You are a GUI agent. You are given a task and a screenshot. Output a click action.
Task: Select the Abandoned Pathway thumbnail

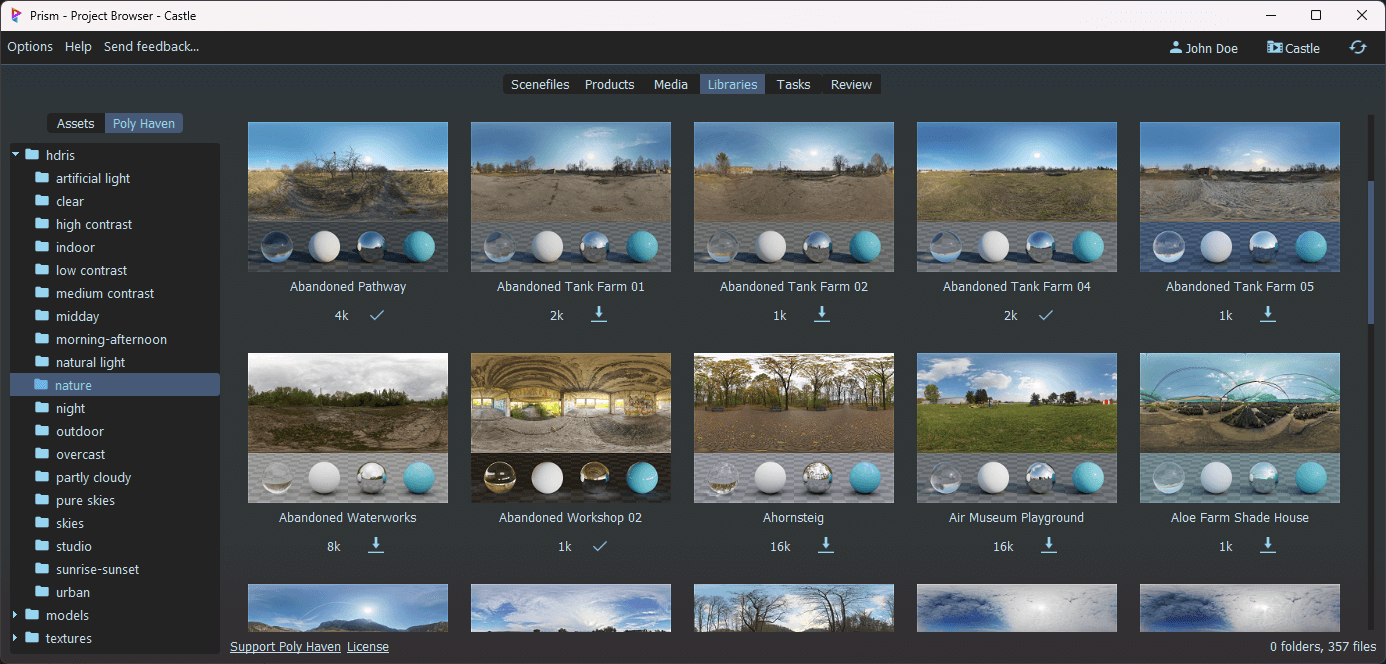348,197
